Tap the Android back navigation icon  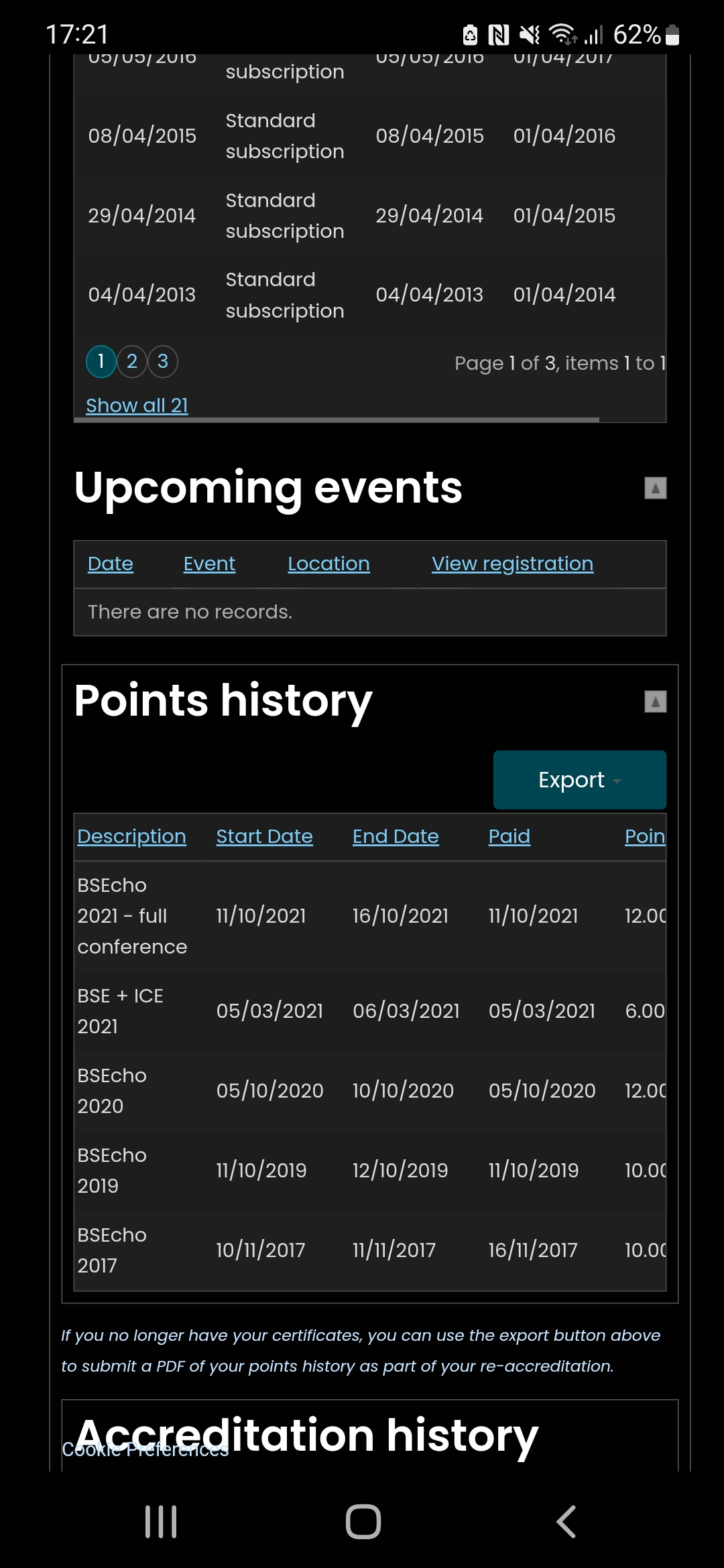point(566,1521)
